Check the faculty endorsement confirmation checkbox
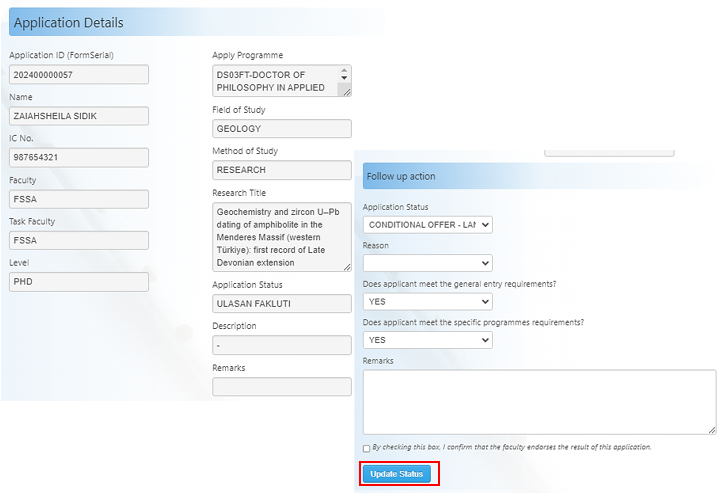Viewport: 724px width, 493px height. coord(366,448)
